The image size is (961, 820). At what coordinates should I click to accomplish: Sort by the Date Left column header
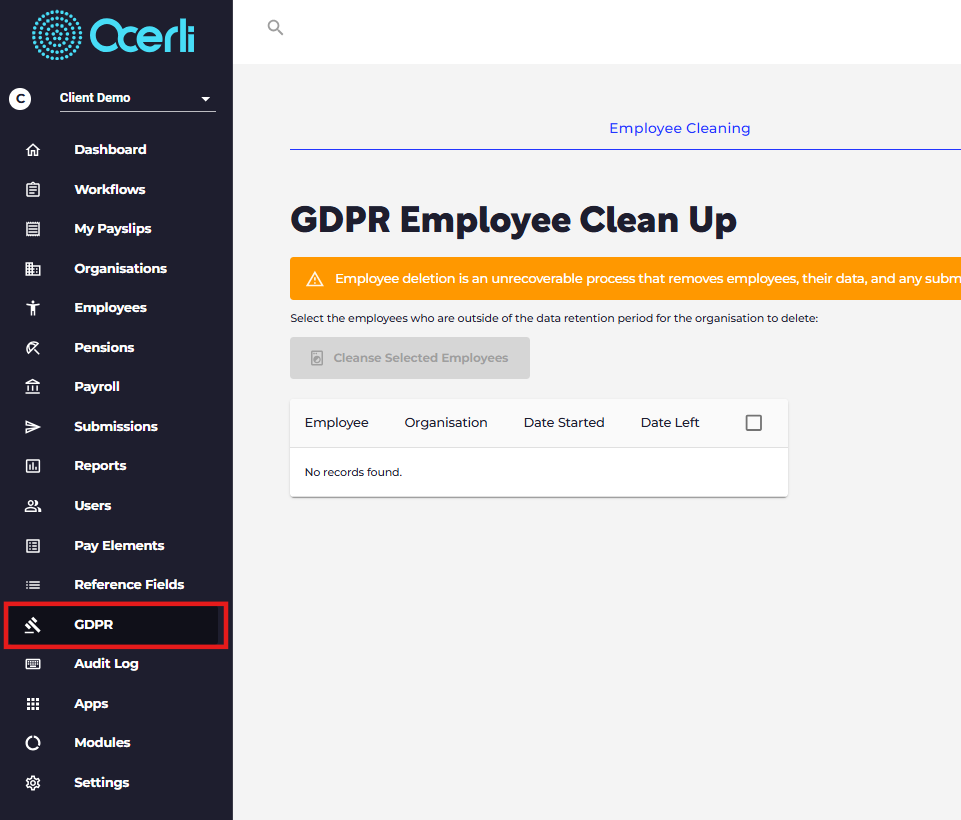click(x=670, y=423)
